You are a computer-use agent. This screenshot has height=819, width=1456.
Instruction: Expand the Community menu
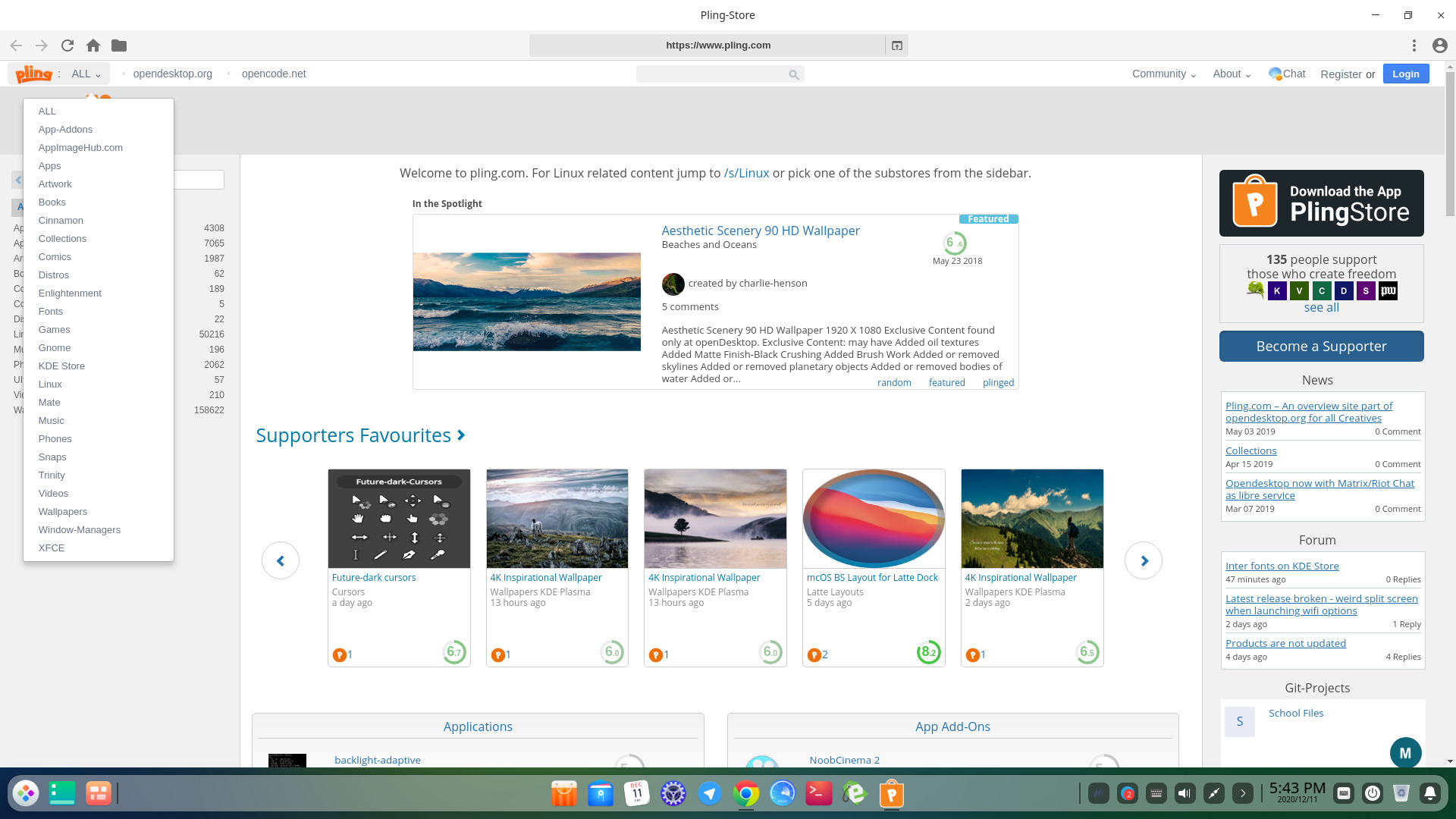(1164, 74)
